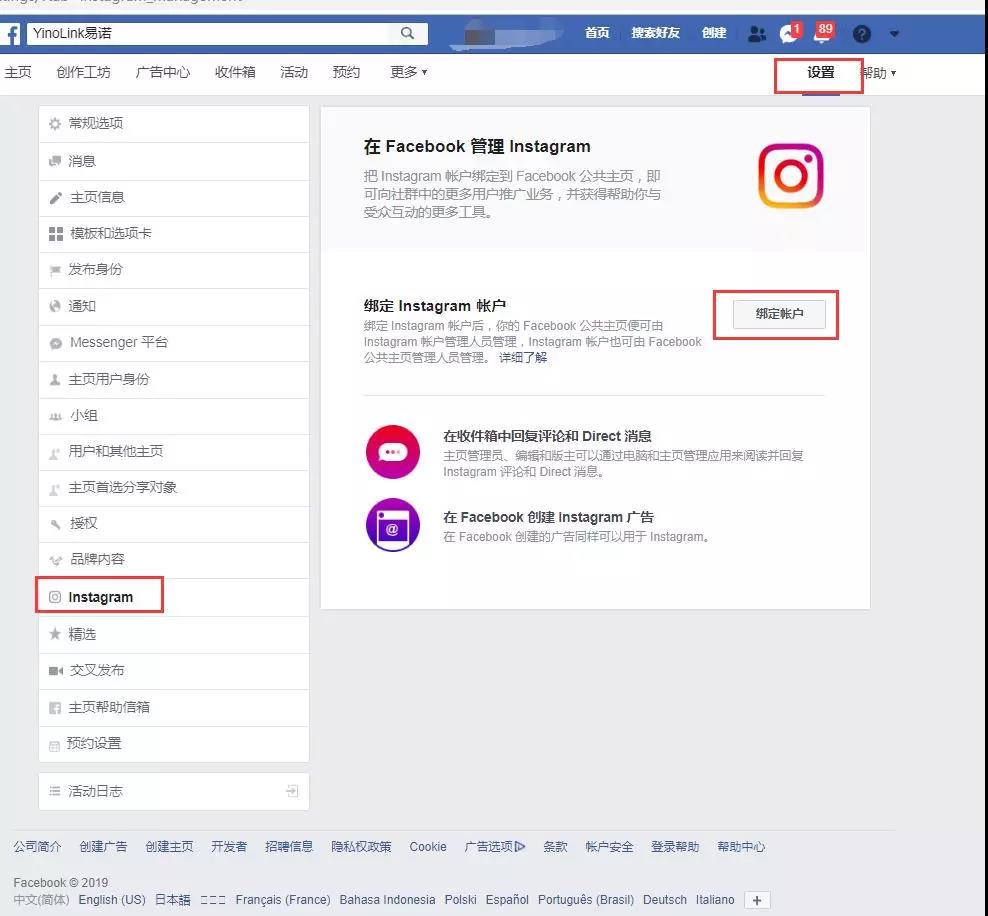Click the help question mark icon
Image resolution: width=988 pixels, height=916 pixels.
pyautogui.click(x=862, y=34)
